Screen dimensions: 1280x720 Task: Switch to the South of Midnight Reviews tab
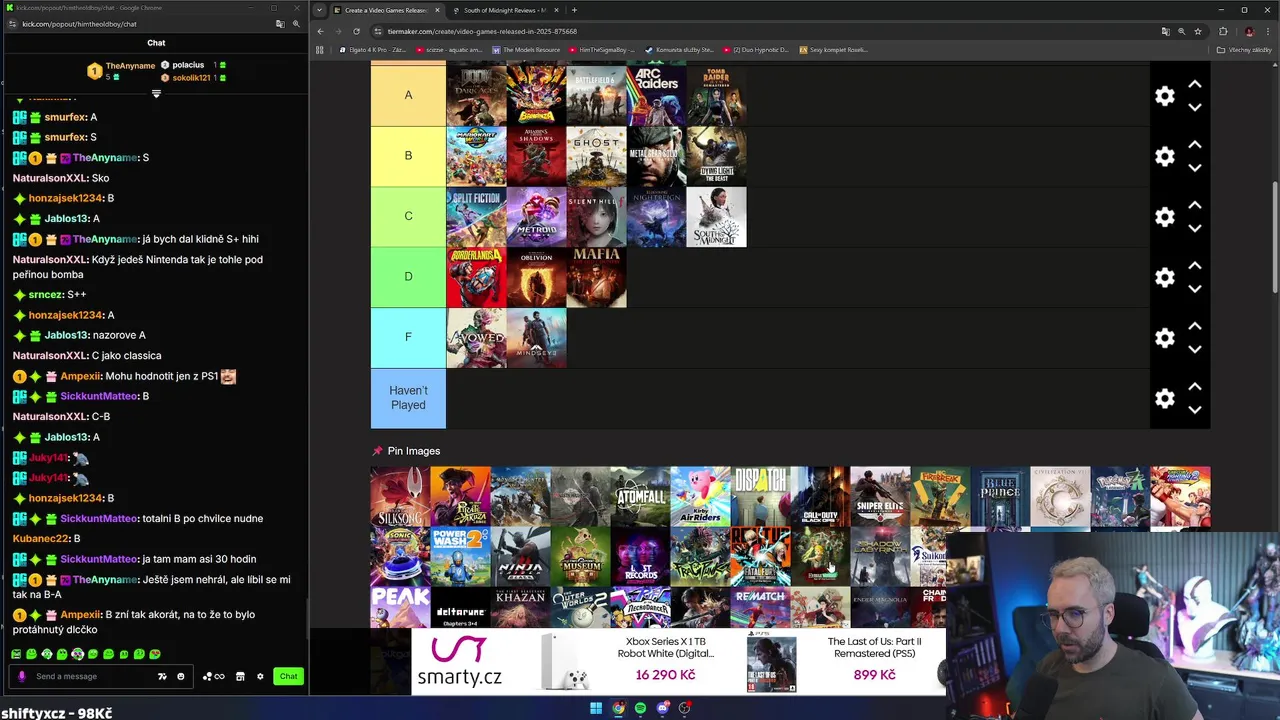[505, 10]
